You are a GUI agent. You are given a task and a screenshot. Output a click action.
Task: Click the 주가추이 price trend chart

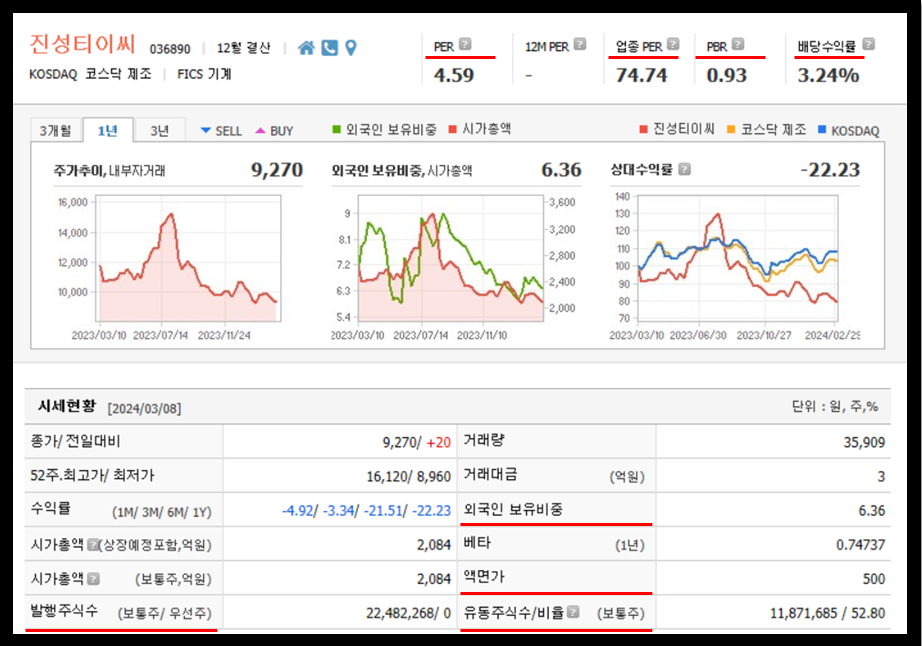click(188, 259)
